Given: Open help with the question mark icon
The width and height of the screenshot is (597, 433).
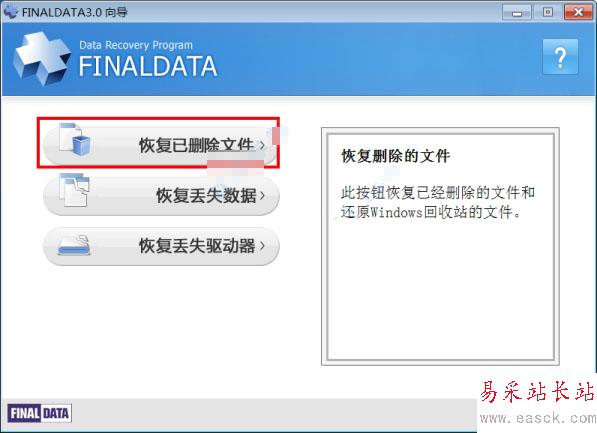Looking at the screenshot, I should (x=560, y=57).
